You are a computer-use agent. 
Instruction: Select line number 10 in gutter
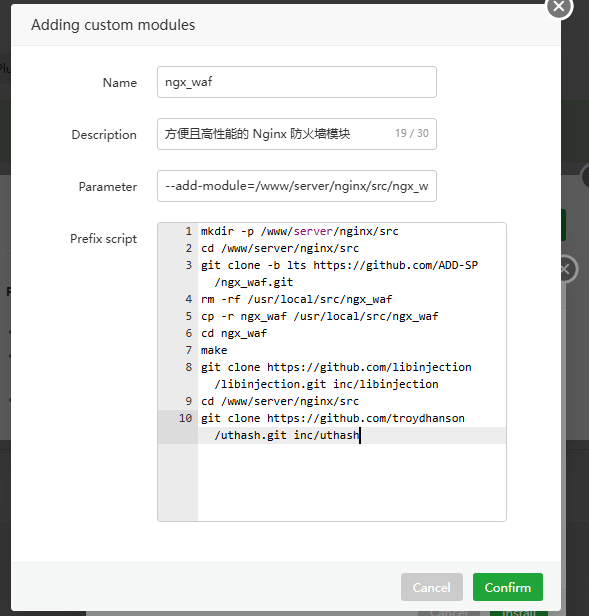tap(185, 418)
